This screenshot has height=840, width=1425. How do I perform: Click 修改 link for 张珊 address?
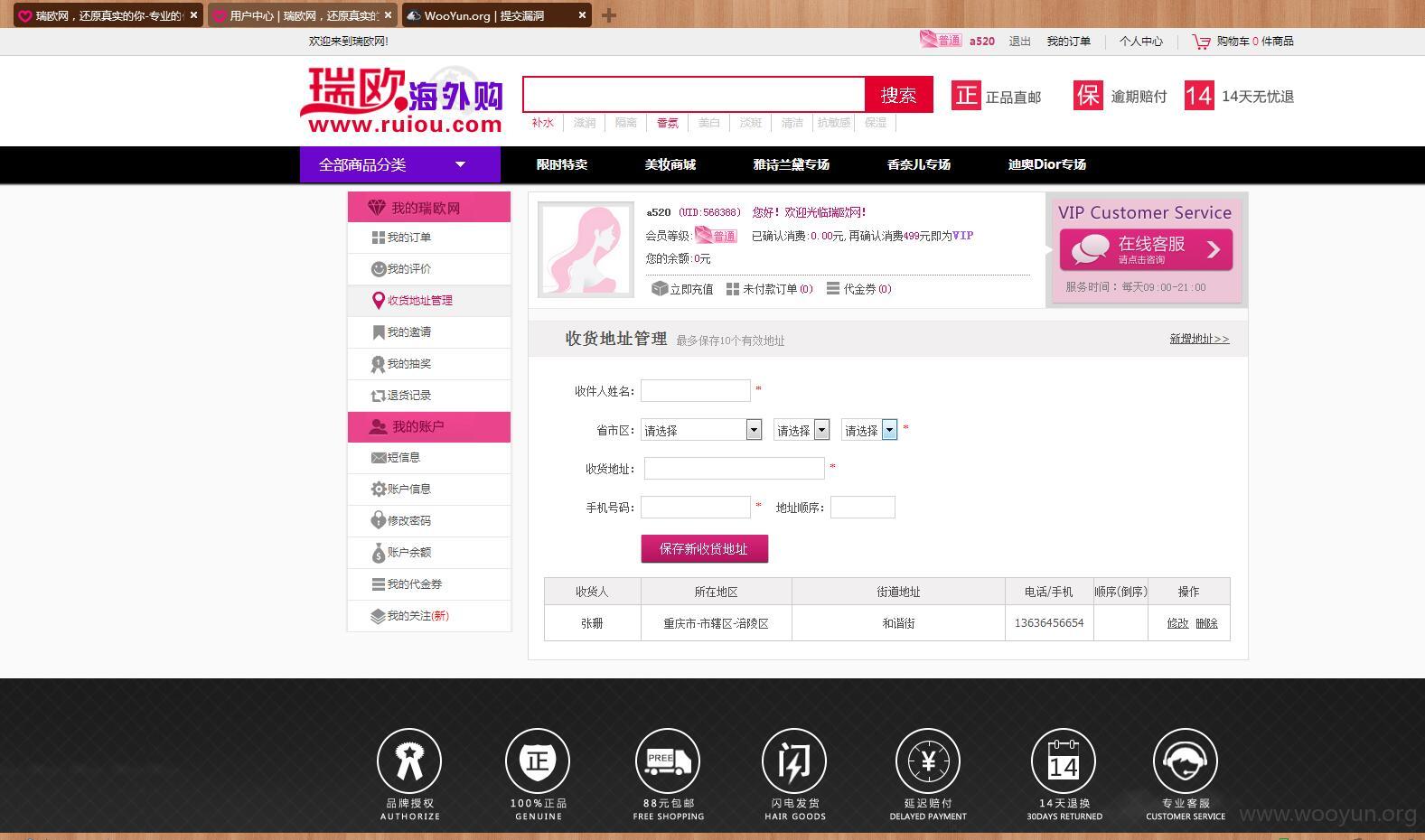point(1177,623)
